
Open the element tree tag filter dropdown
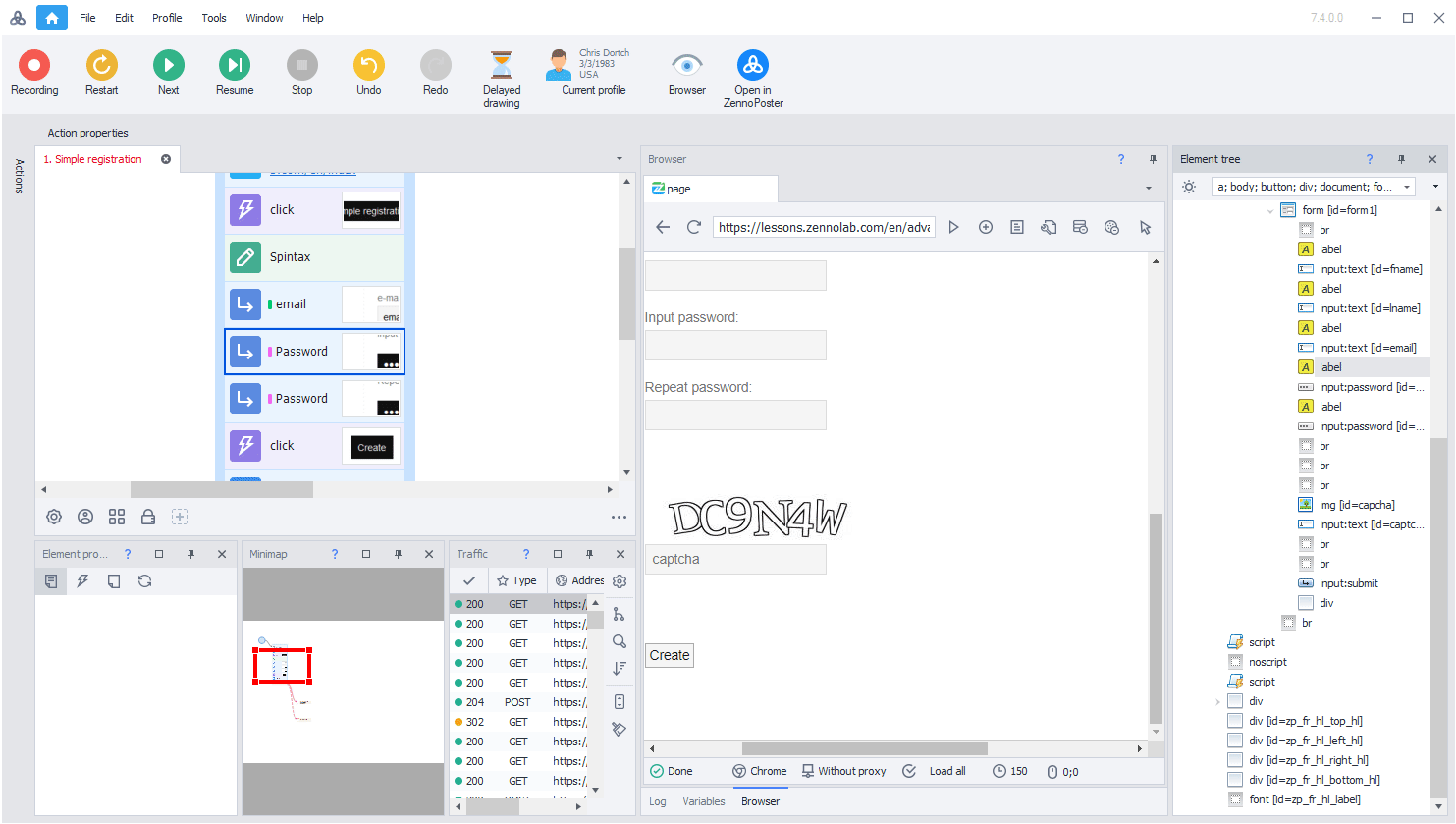1407,187
